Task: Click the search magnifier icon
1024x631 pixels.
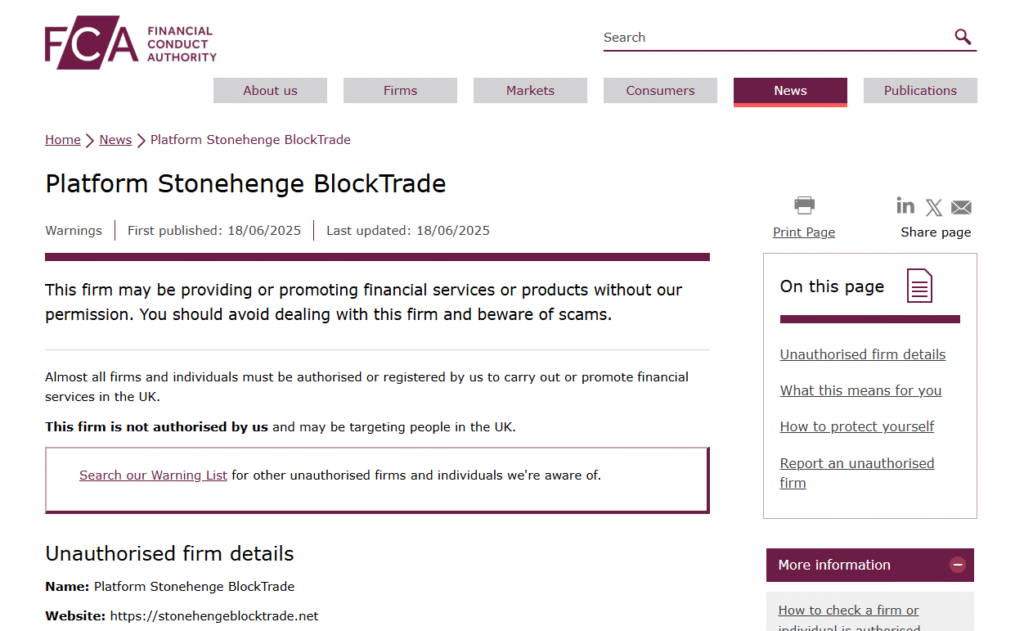Action: 962,37
